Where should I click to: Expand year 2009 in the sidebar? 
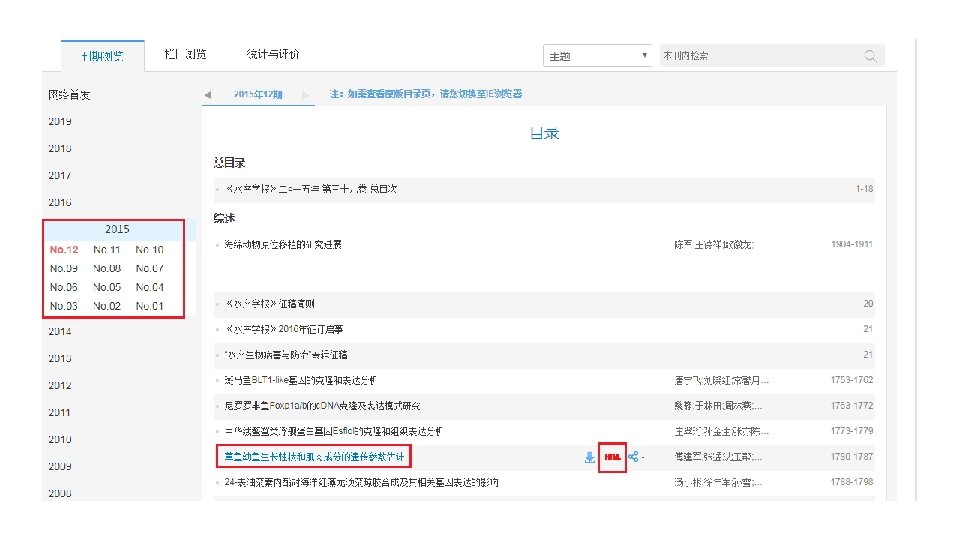pos(60,466)
